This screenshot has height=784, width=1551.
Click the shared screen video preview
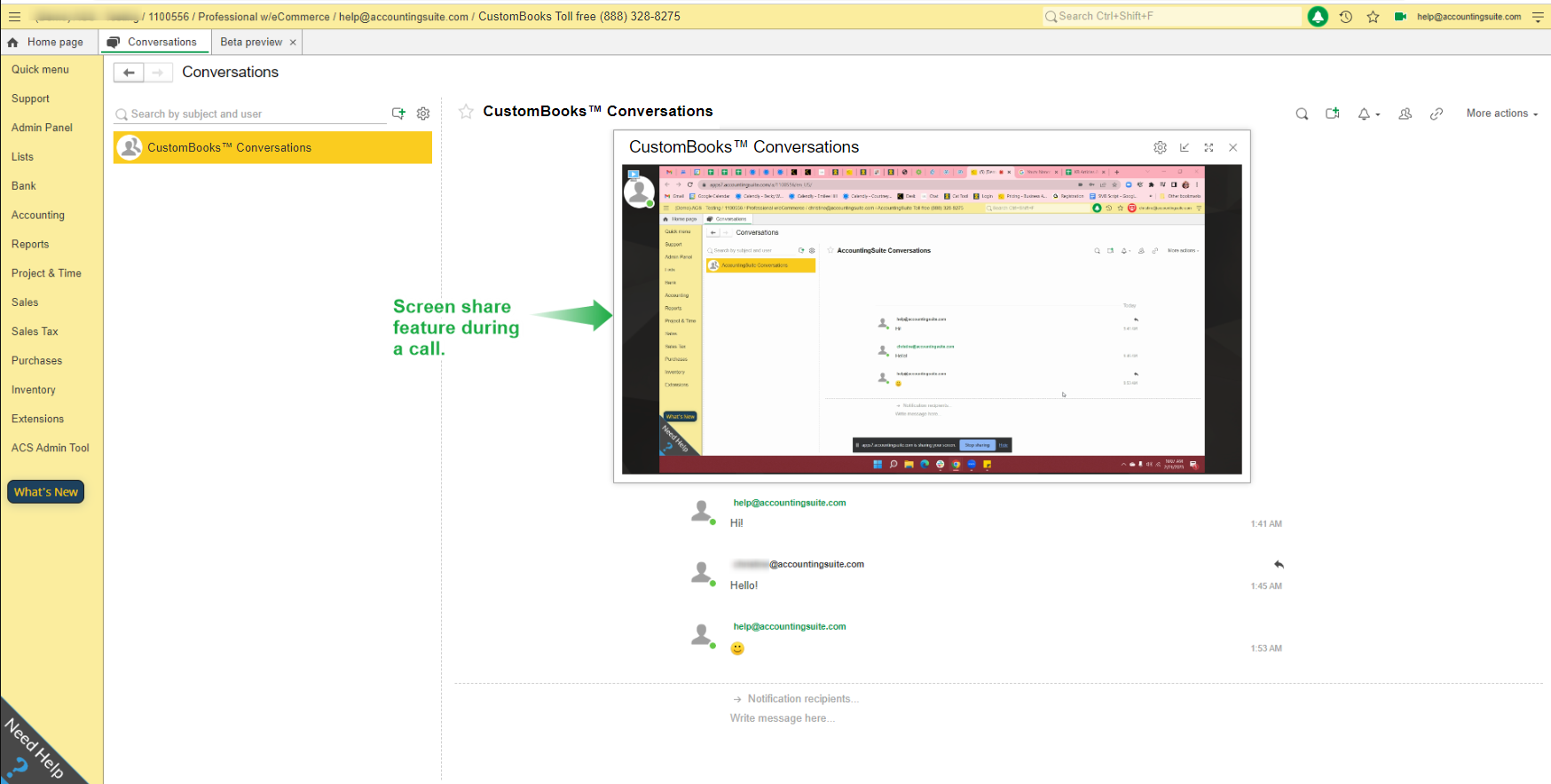[932, 319]
